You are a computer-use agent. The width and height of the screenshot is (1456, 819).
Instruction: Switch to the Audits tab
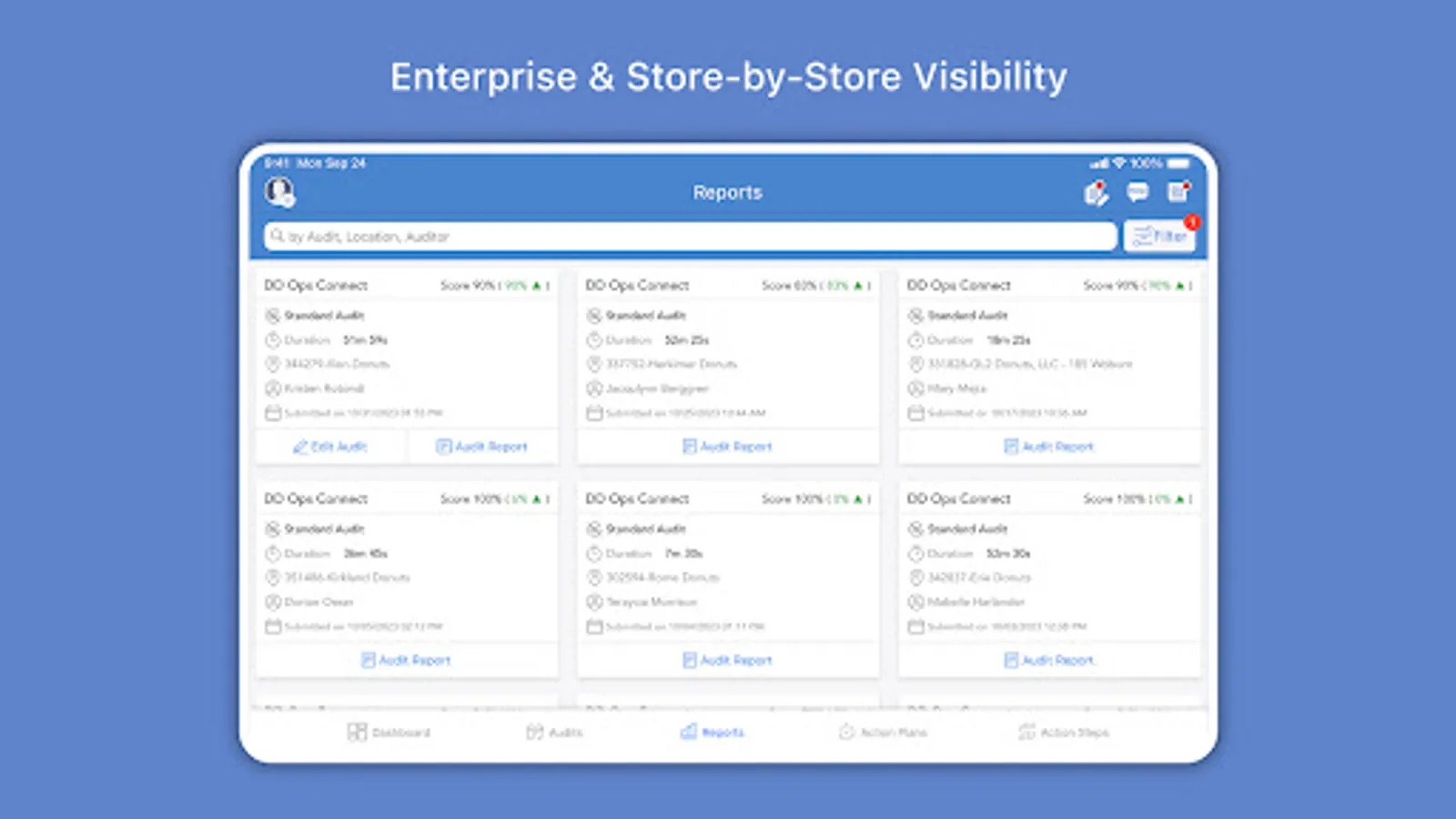click(554, 732)
